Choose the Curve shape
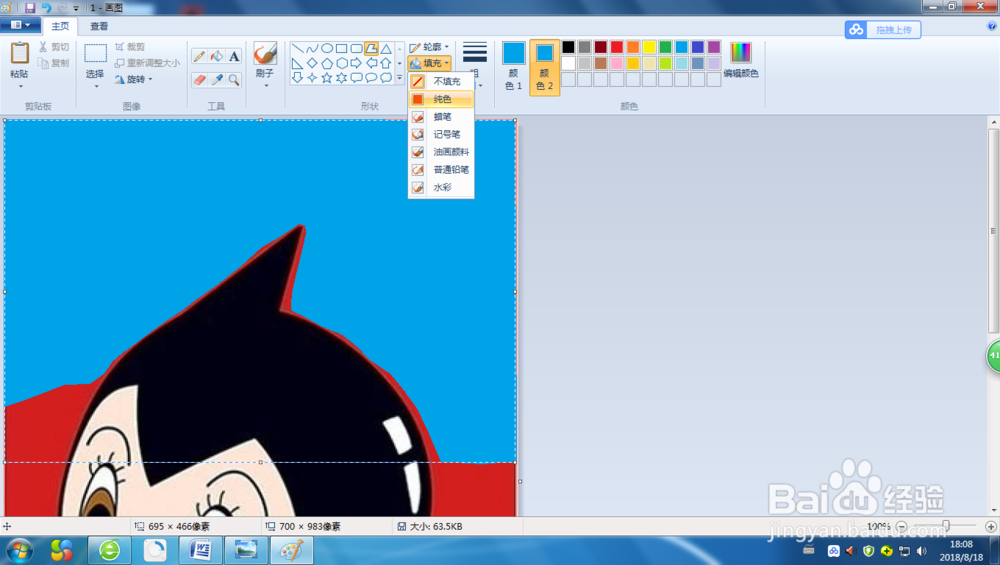This screenshot has height=565, width=1000. [x=312, y=48]
